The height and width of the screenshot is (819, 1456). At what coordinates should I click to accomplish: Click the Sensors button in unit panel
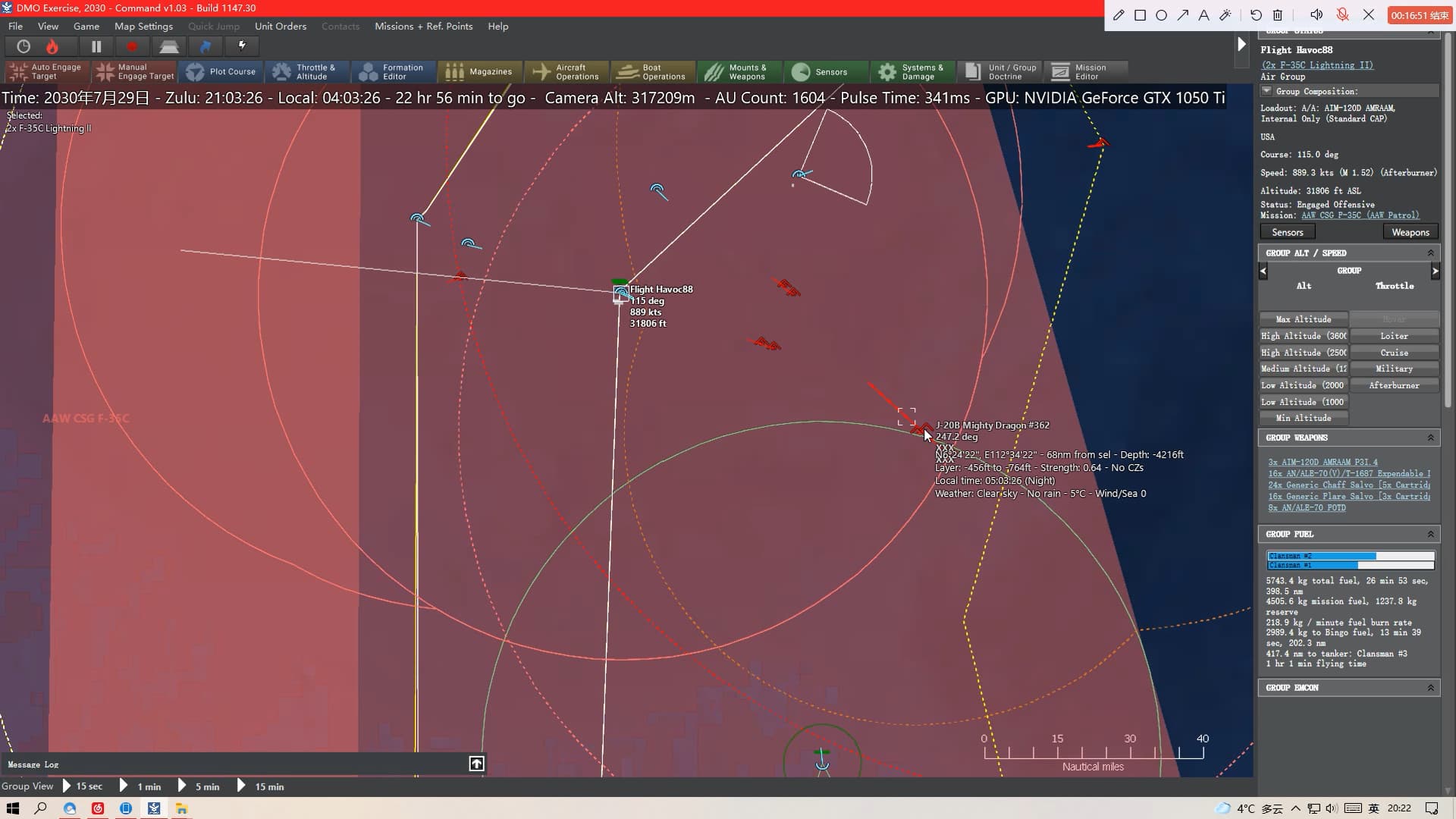tap(1288, 232)
